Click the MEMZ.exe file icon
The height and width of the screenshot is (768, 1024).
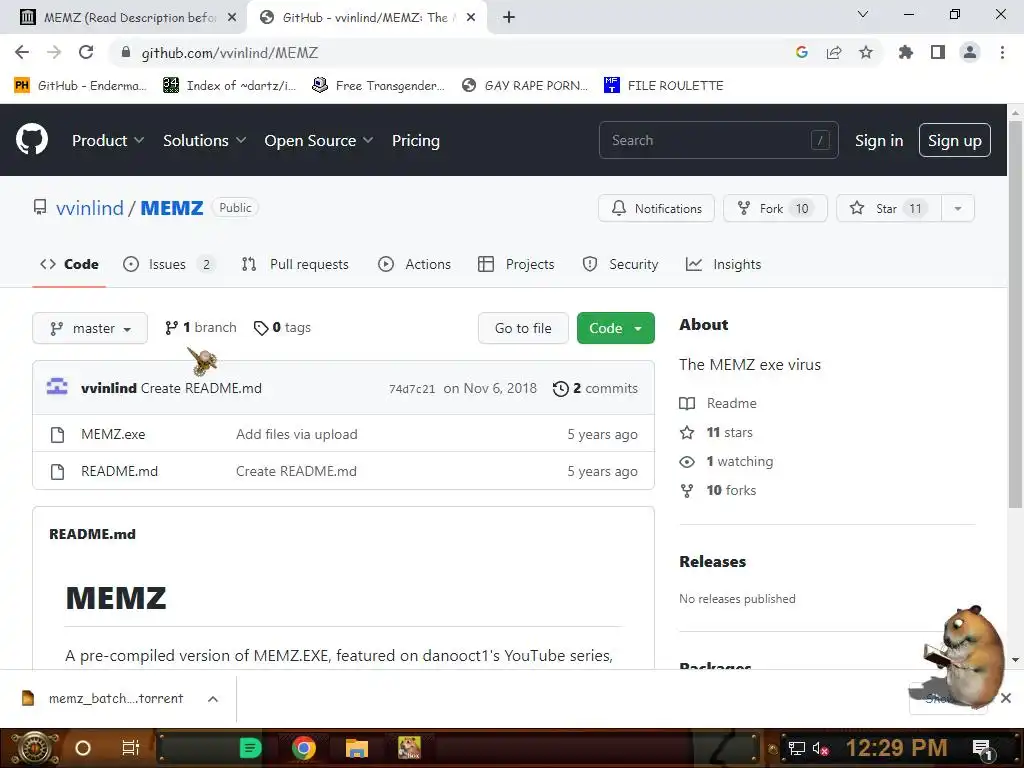click(x=57, y=434)
